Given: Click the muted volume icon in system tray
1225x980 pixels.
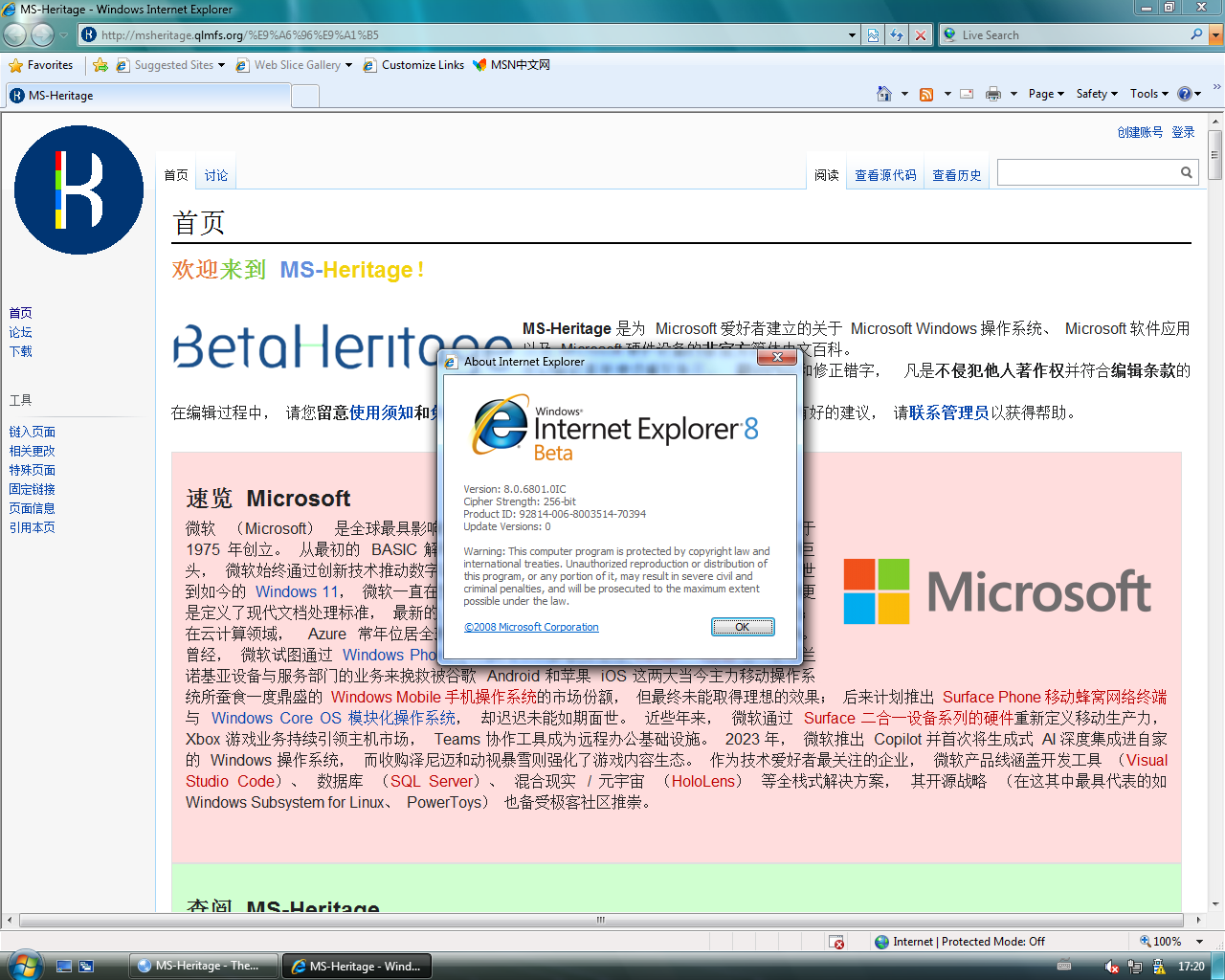Looking at the screenshot, I should point(1112,967).
